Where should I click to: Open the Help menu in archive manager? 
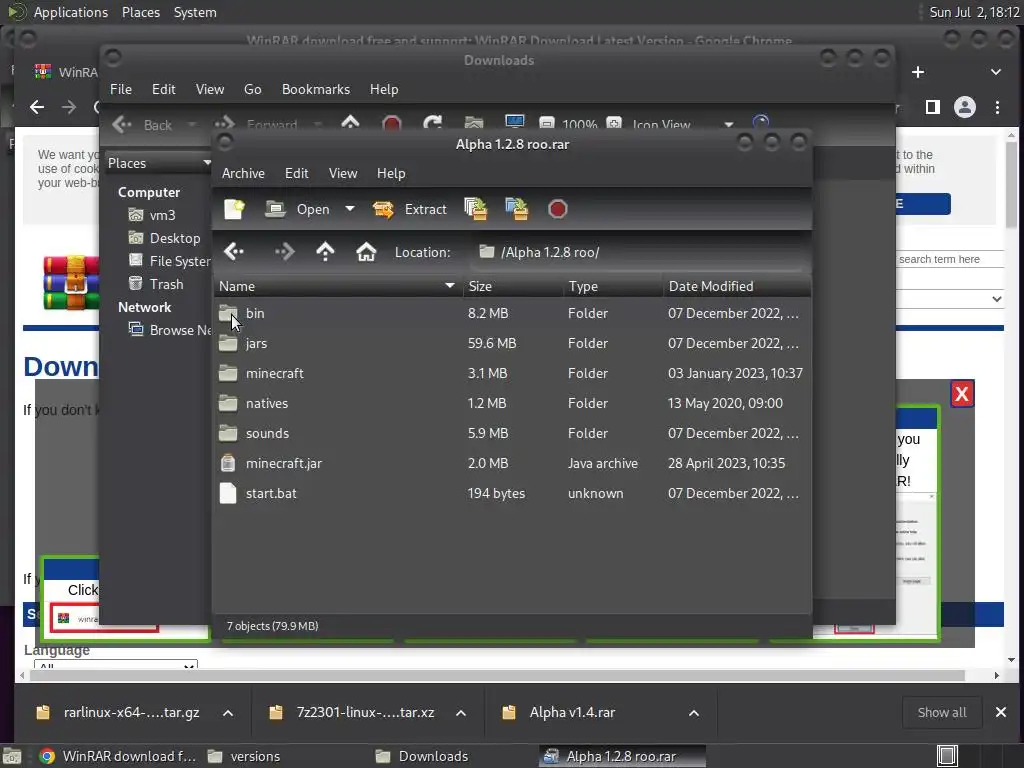click(x=391, y=173)
